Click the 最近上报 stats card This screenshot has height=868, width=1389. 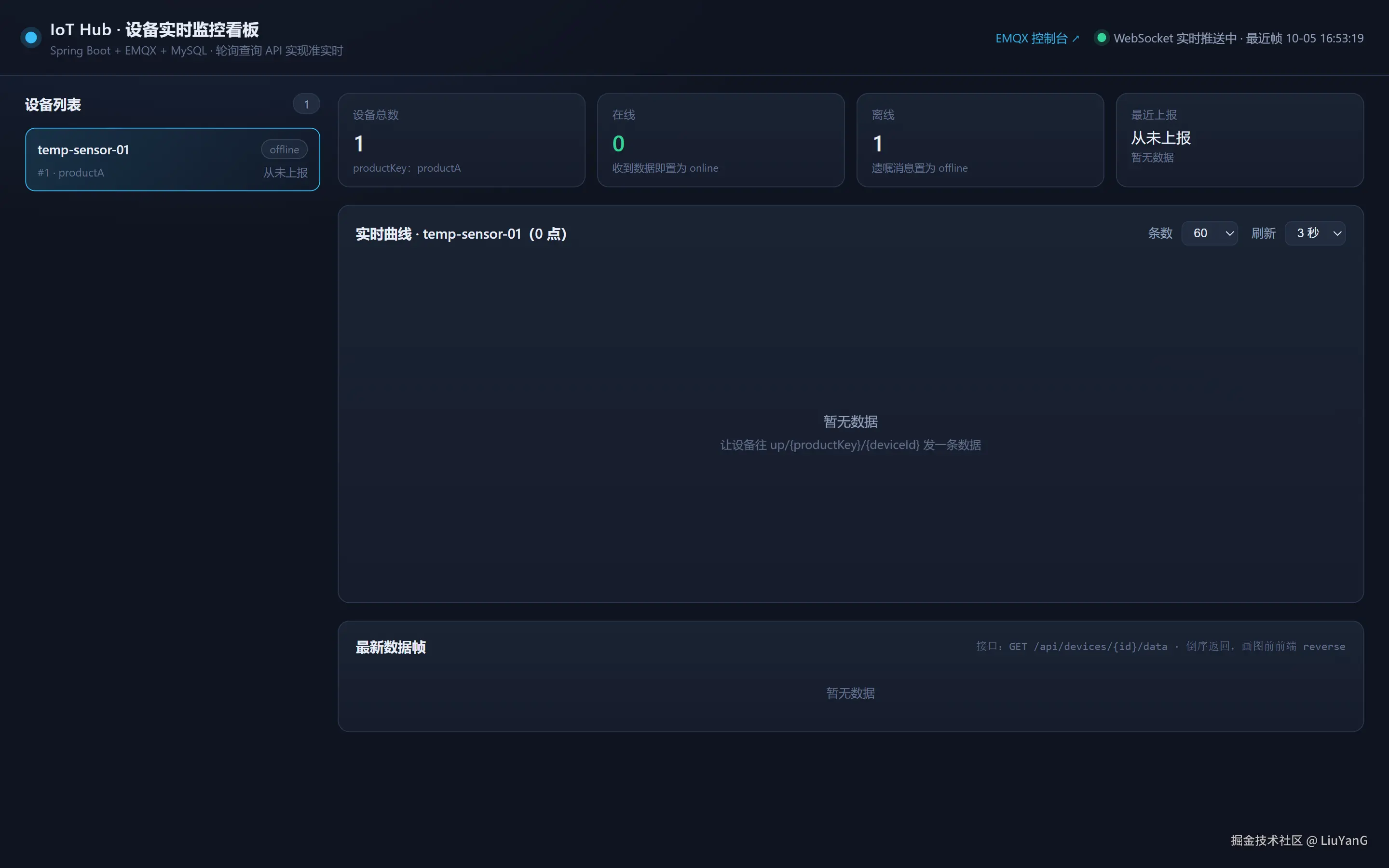1239,140
